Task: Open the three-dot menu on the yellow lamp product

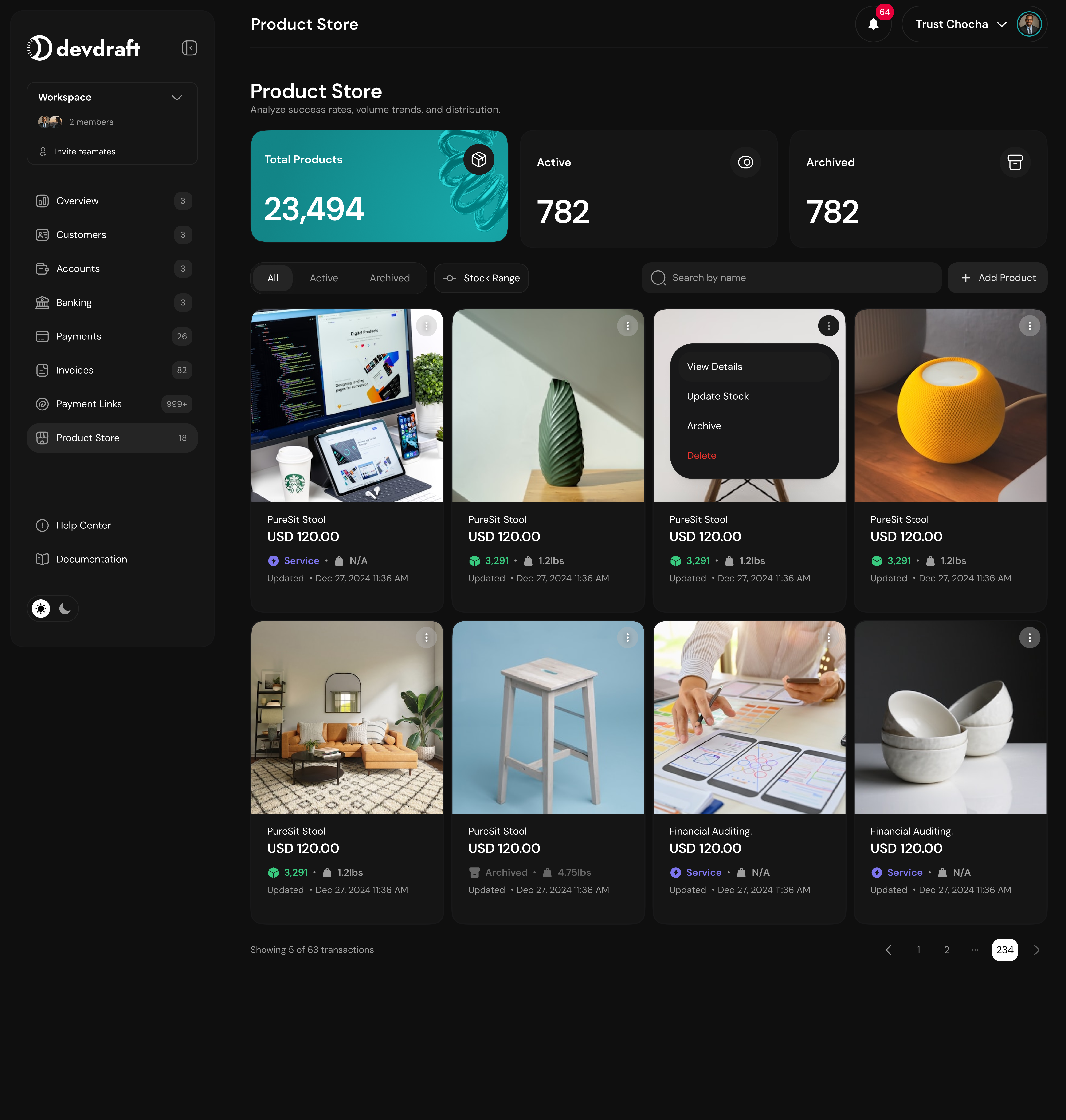Action: tap(1030, 326)
